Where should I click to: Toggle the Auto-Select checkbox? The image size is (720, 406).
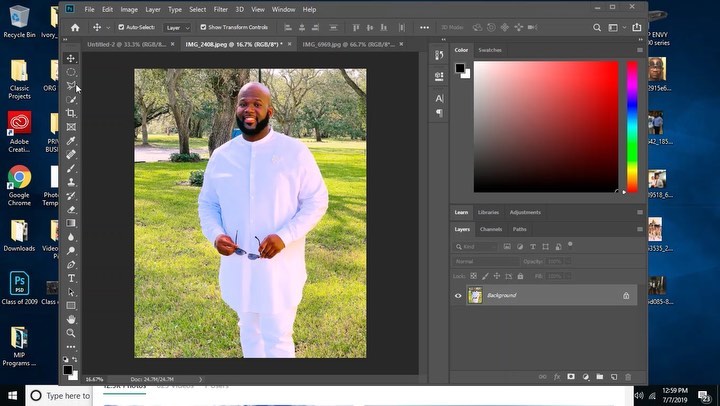122,27
